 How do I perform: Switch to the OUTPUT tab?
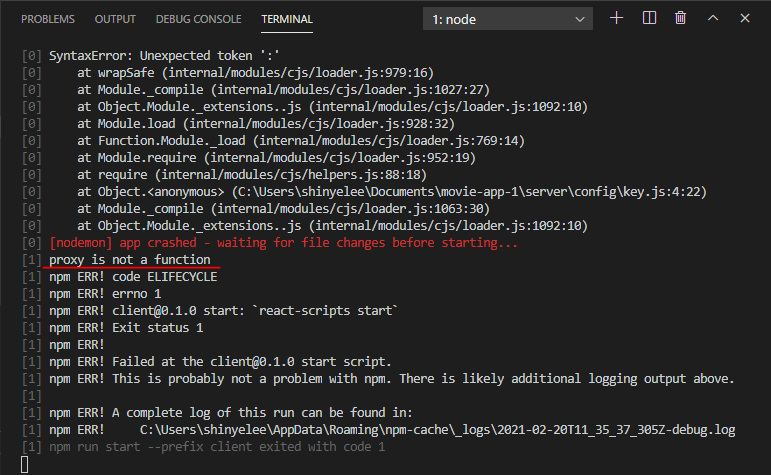click(x=115, y=19)
